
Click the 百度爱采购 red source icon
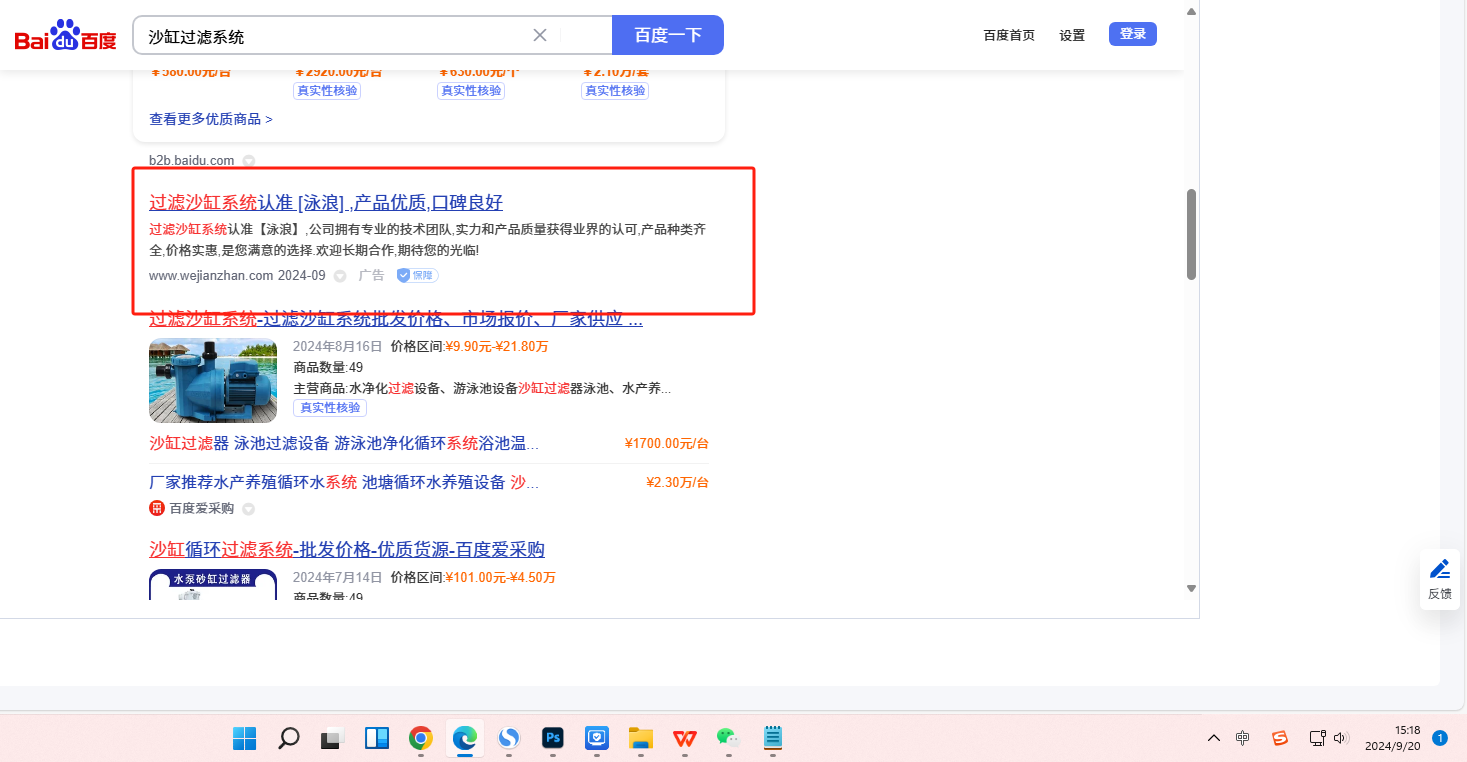(157, 508)
